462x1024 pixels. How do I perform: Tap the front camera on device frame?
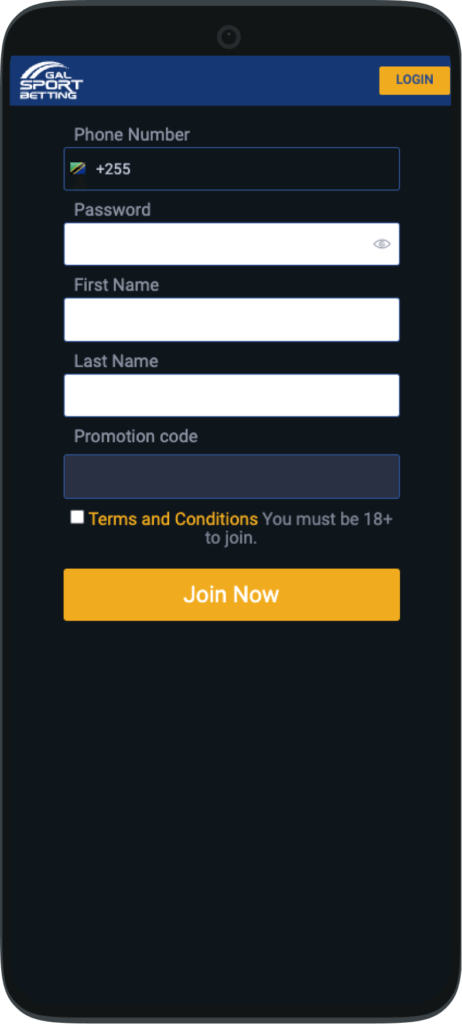[x=229, y=36]
